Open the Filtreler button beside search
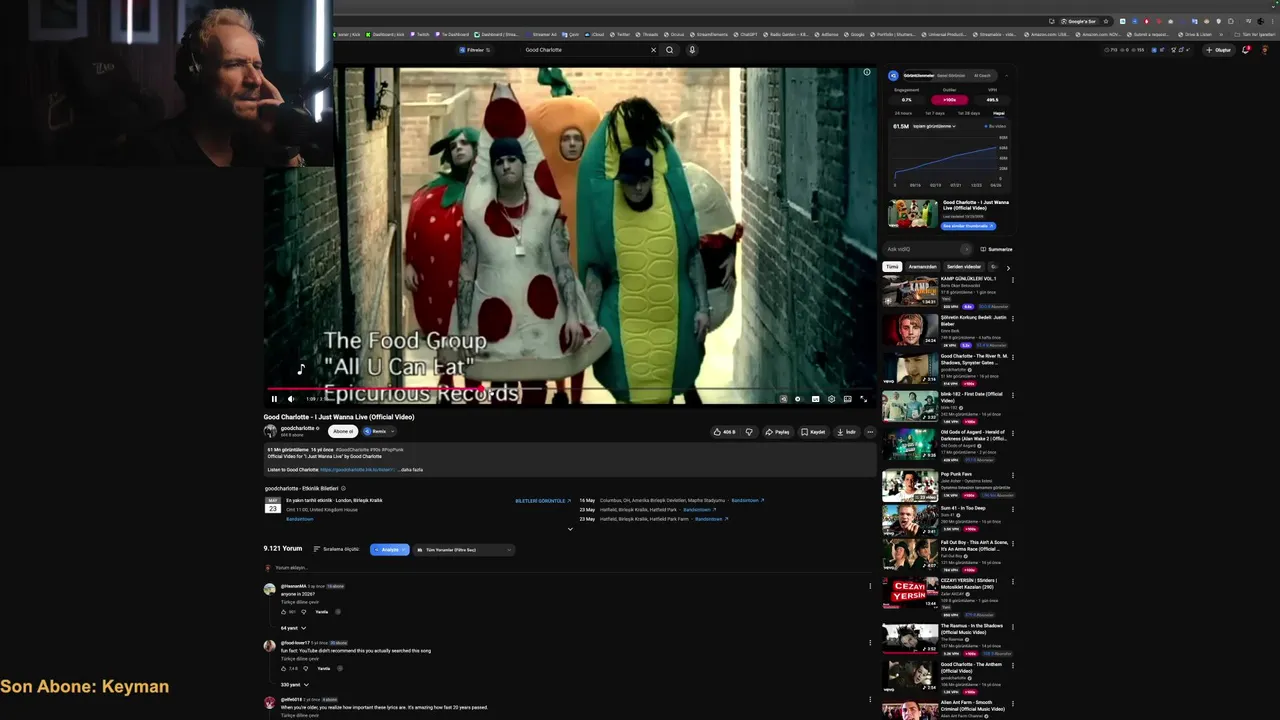Screen dimensions: 1280x720 click(475, 50)
